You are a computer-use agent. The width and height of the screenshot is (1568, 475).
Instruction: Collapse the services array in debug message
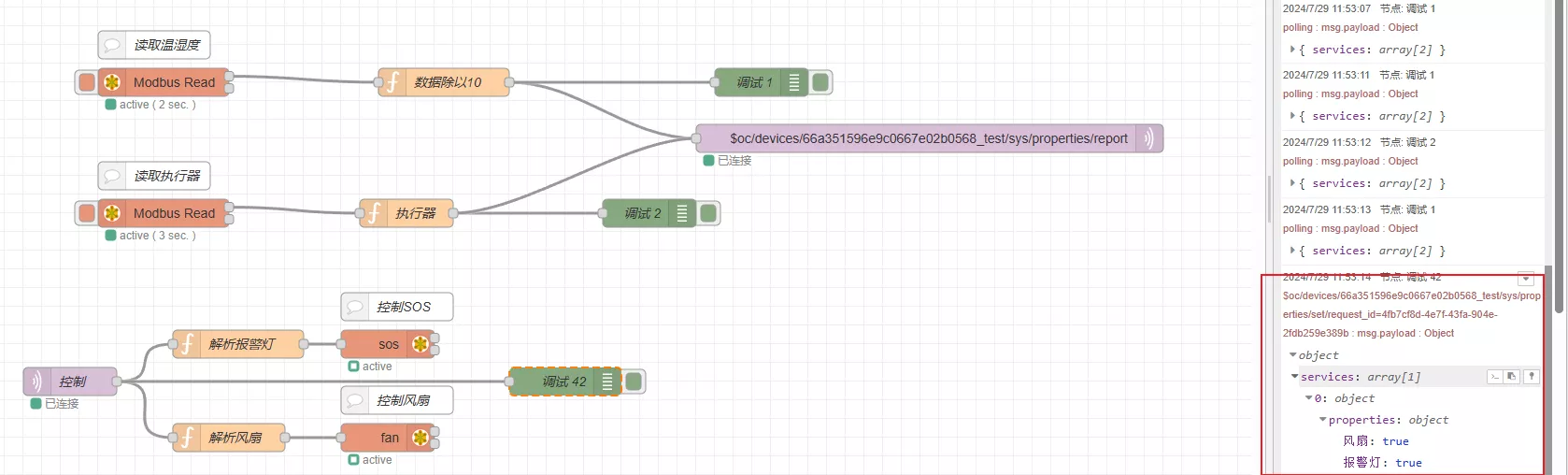point(1295,377)
